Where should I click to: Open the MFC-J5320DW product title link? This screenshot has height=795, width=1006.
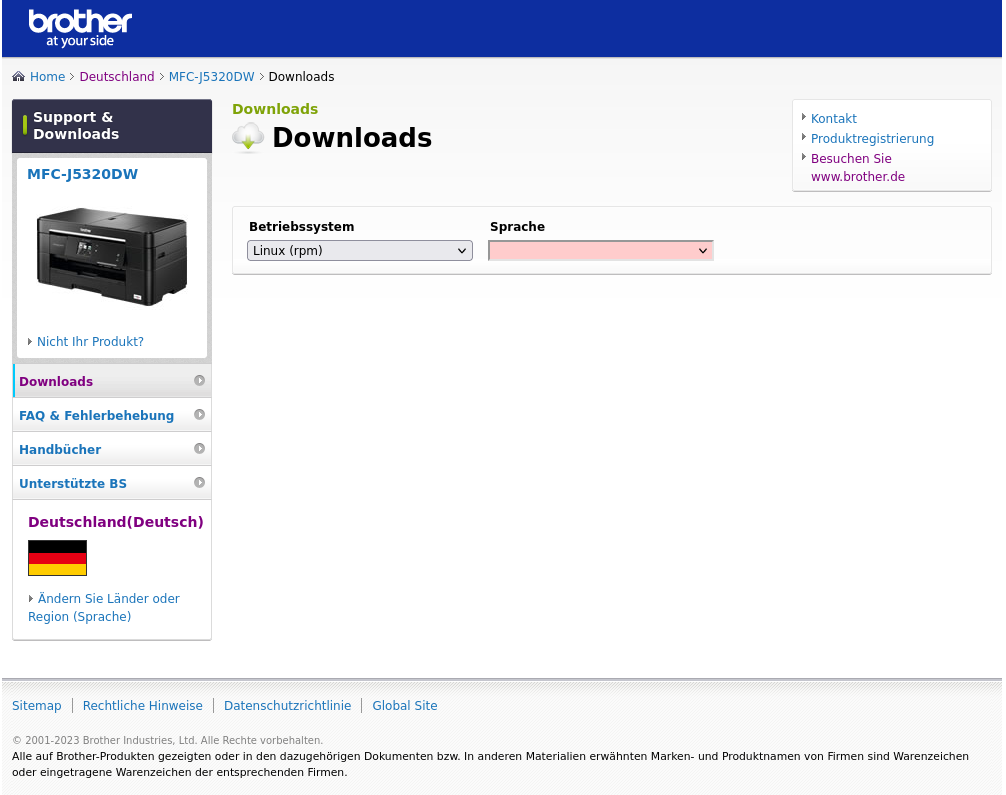(x=82, y=174)
